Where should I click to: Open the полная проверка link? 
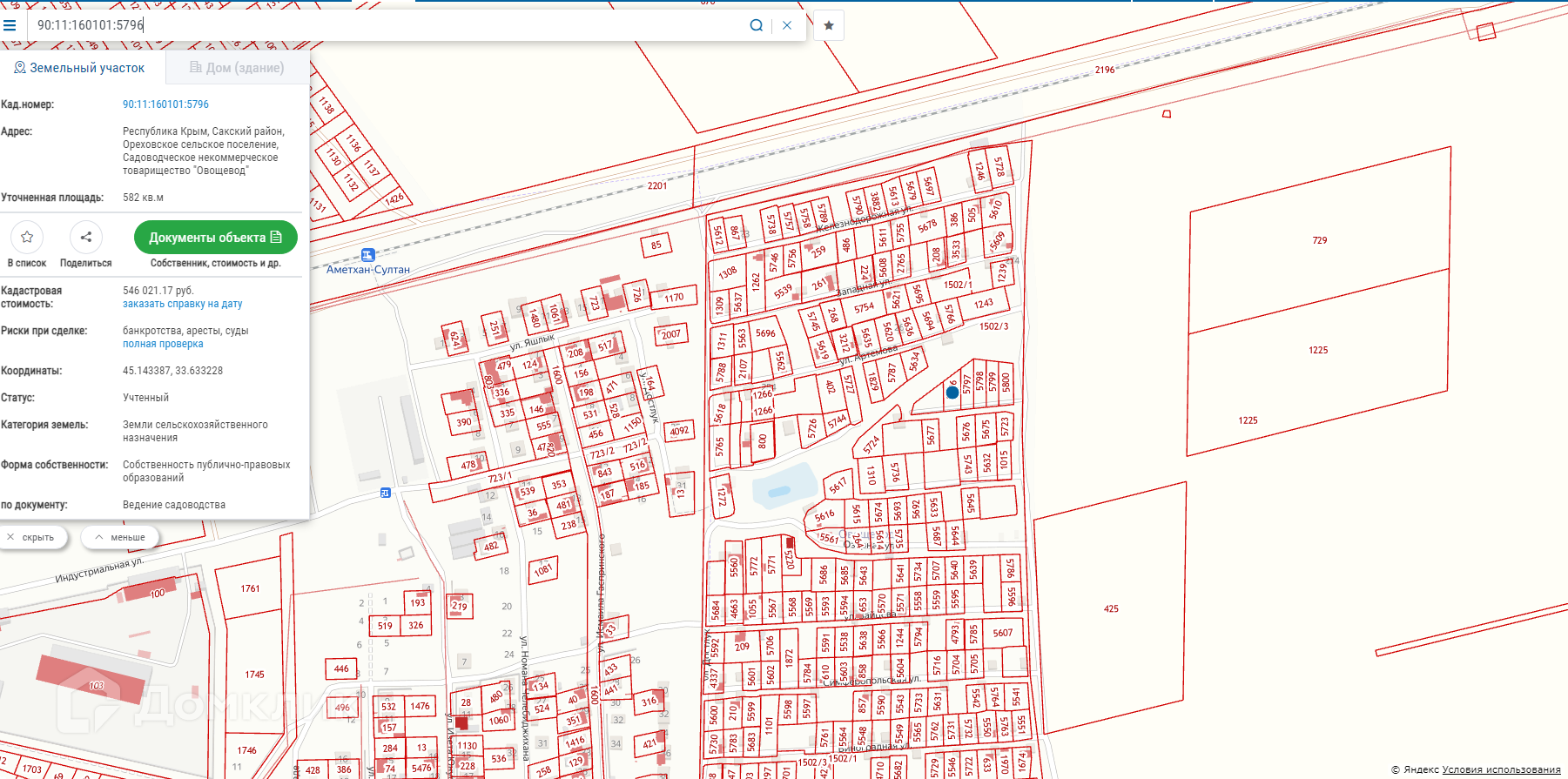click(163, 344)
